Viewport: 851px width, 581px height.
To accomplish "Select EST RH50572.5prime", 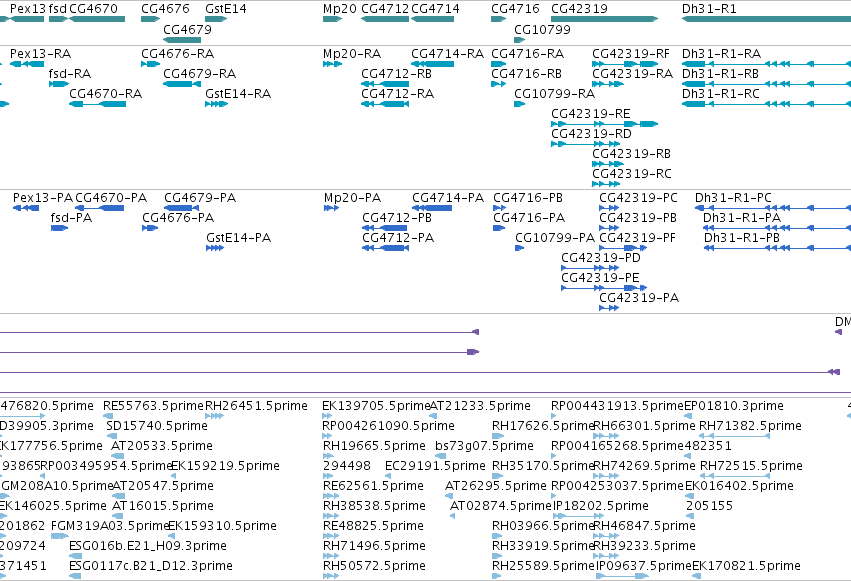I will (x=374, y=566).
